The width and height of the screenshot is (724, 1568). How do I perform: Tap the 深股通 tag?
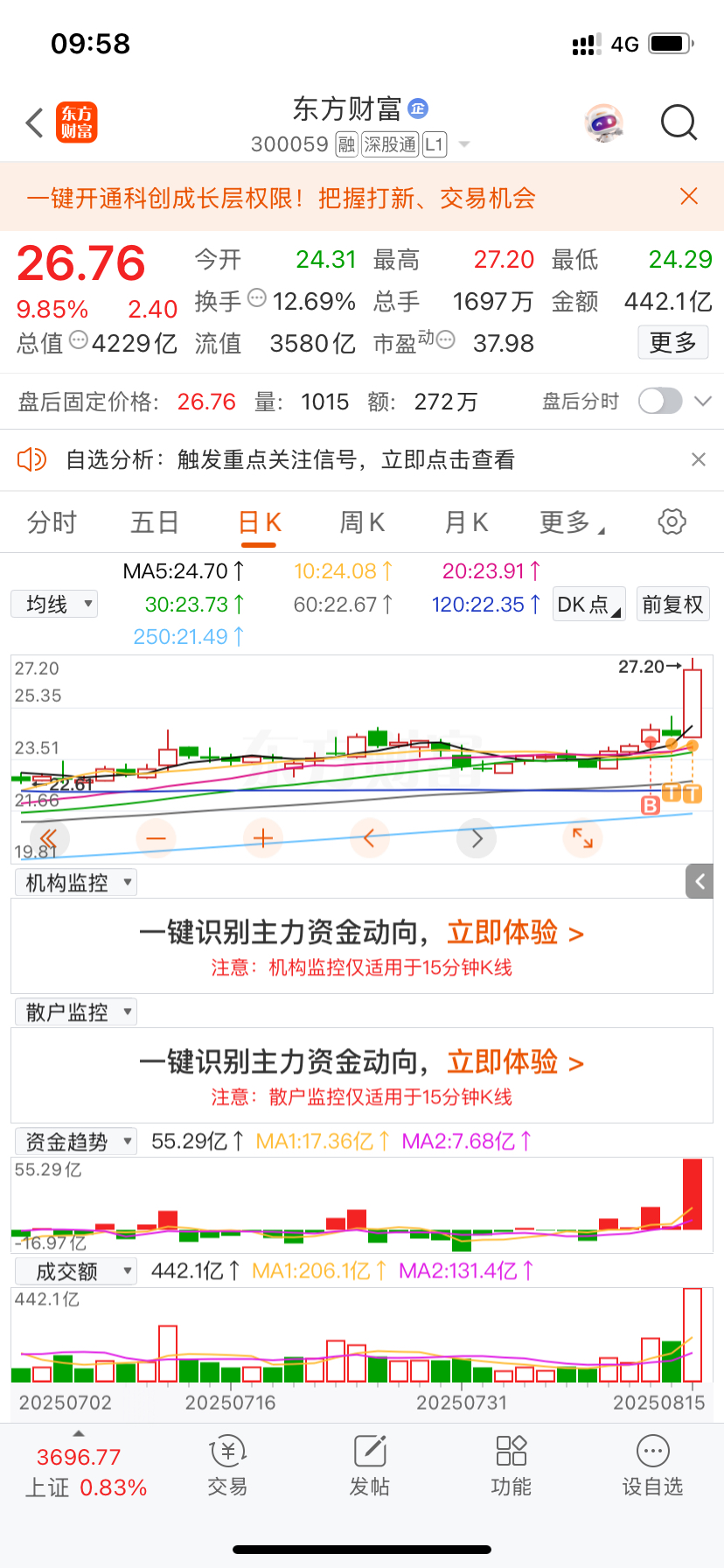390,144
